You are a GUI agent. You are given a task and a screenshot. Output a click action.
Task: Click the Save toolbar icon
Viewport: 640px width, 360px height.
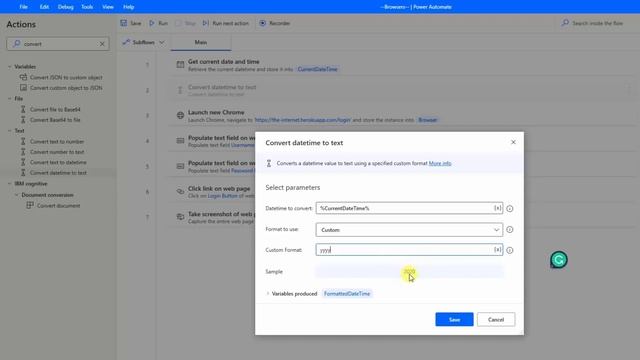[124, 23]
